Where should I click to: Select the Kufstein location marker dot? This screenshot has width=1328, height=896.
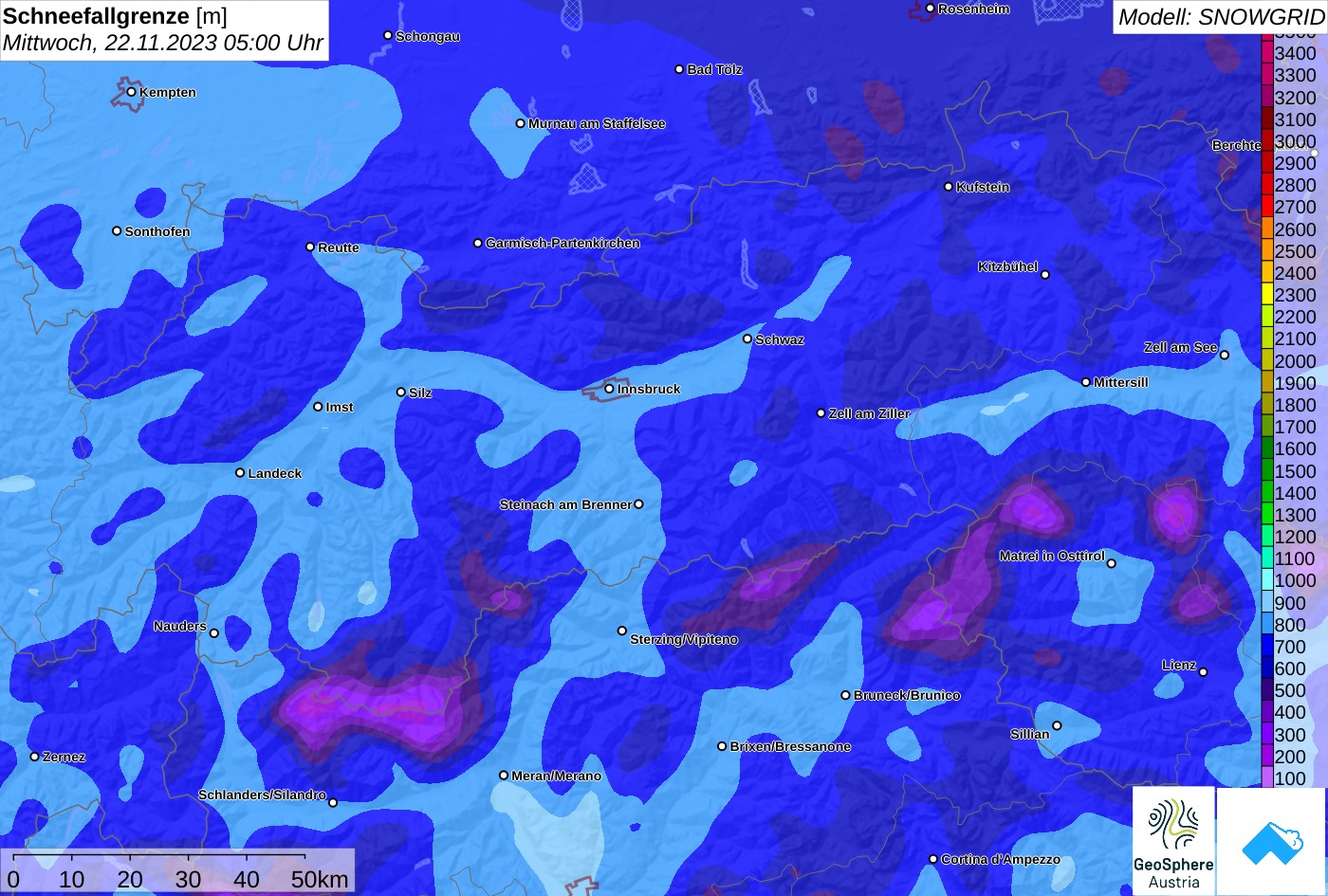click(x=949, y=187)
